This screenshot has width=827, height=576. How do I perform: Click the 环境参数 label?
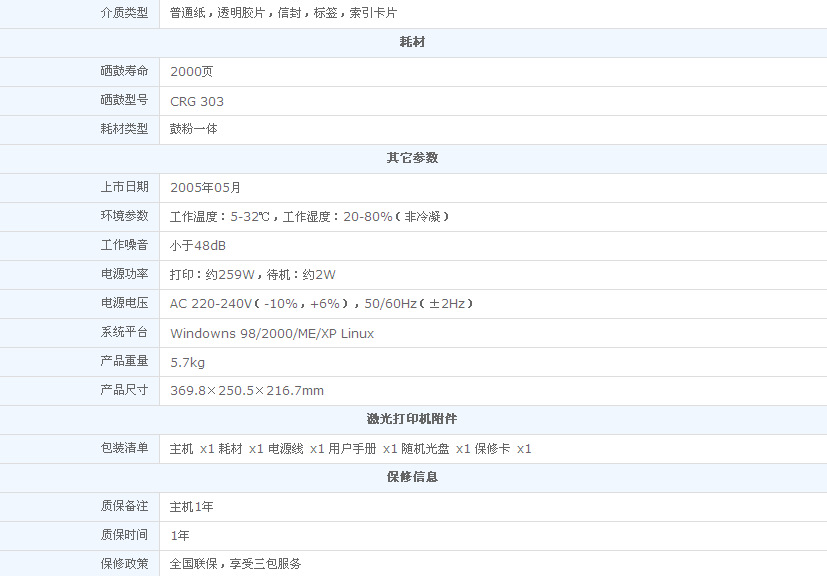(124, 216)
